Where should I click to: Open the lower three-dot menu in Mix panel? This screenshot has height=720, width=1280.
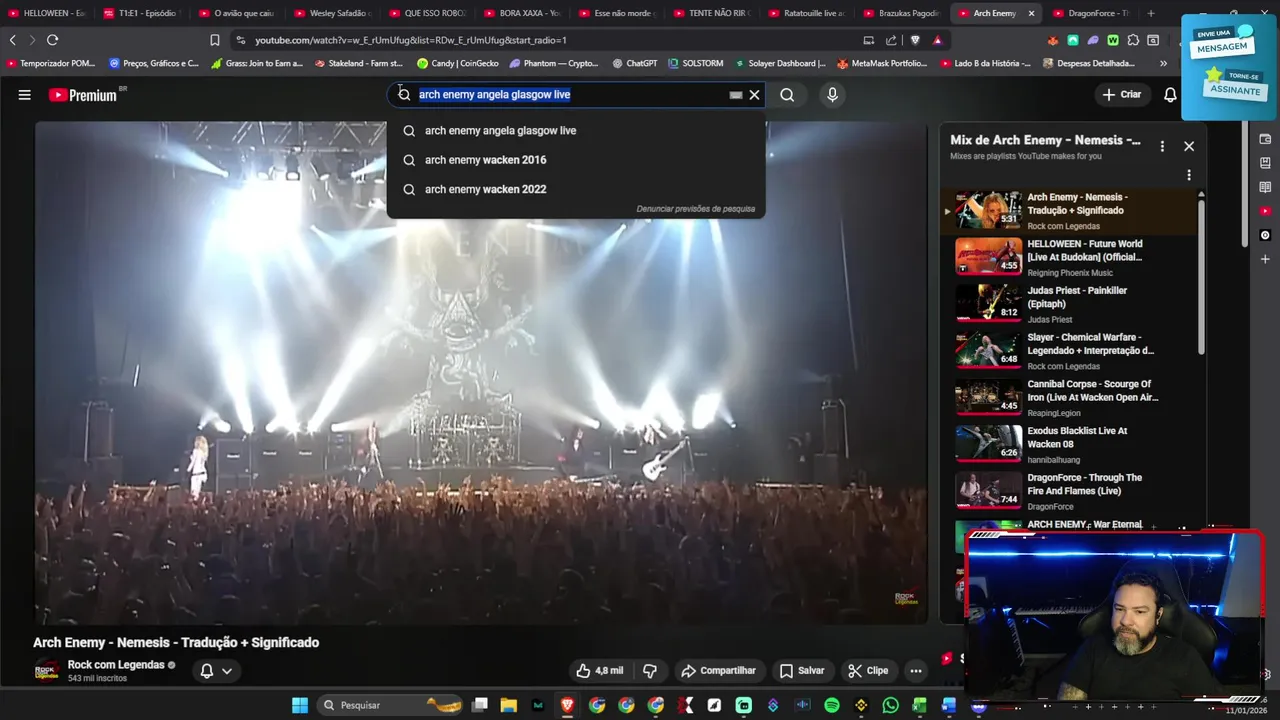pos(1189,175)
